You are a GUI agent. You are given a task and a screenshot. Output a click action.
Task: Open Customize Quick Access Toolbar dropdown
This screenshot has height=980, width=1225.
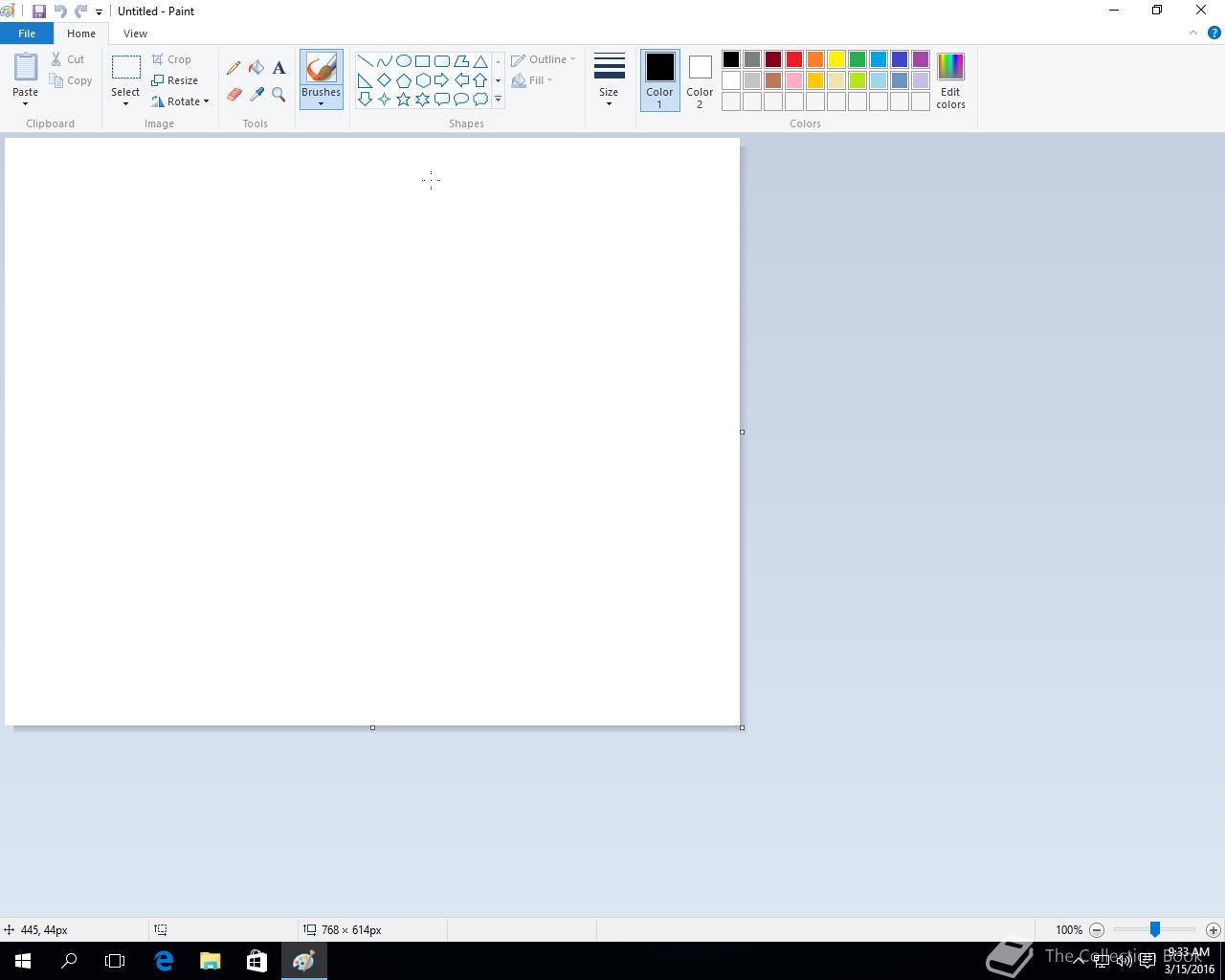99,12
